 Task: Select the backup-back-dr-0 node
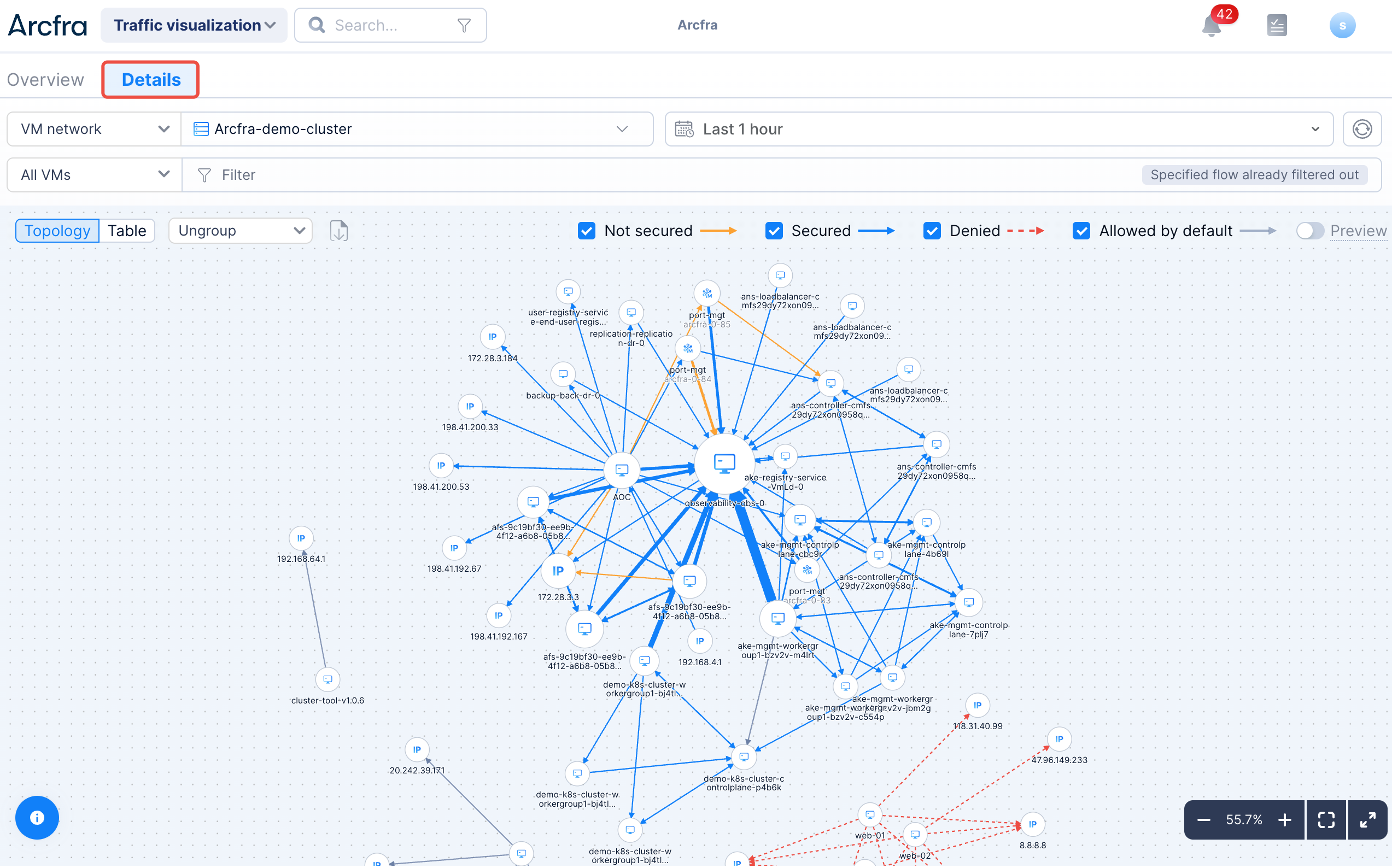[x=563, y=374]
